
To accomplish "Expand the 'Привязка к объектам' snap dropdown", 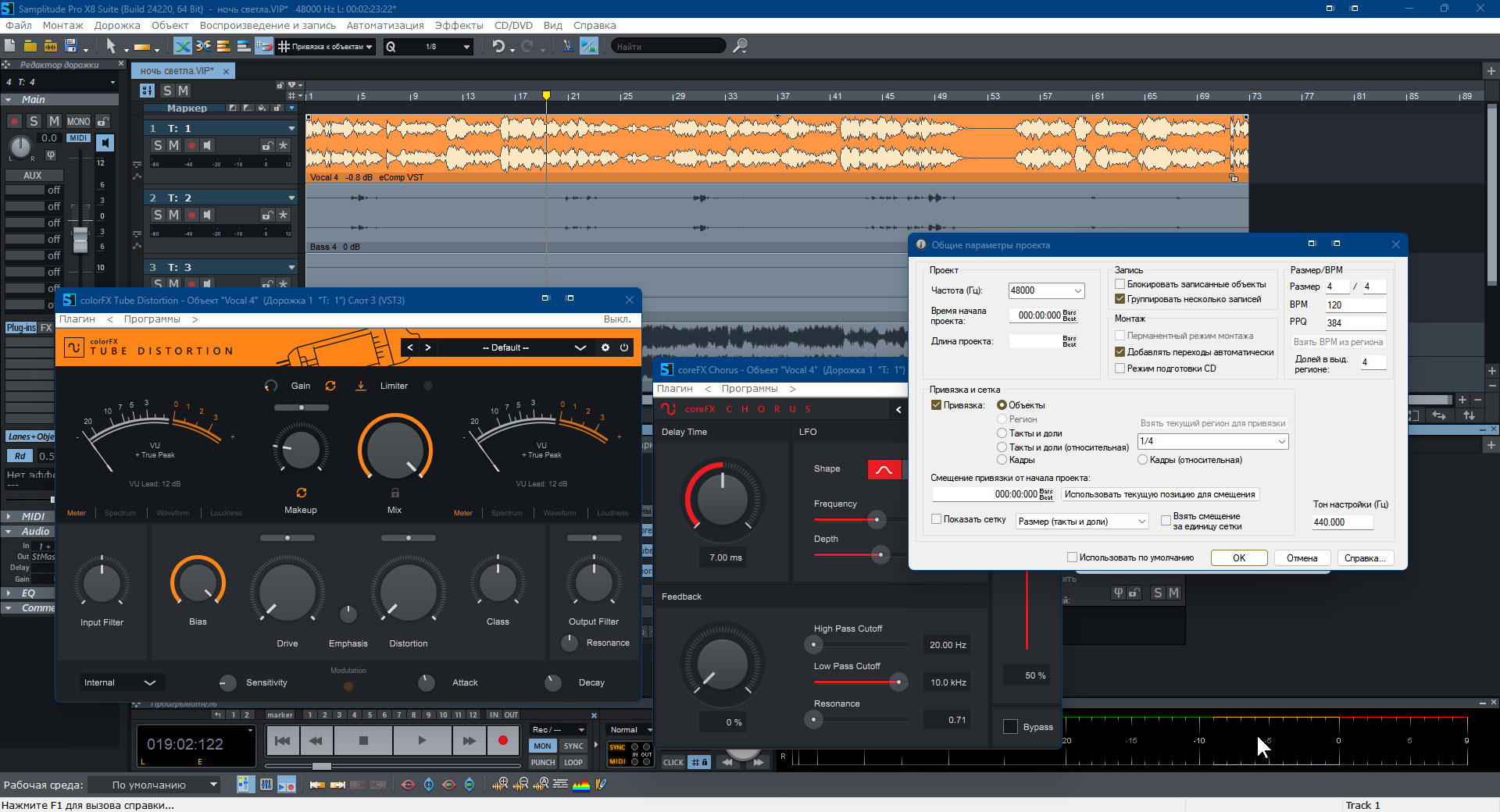I will [369, 47].
